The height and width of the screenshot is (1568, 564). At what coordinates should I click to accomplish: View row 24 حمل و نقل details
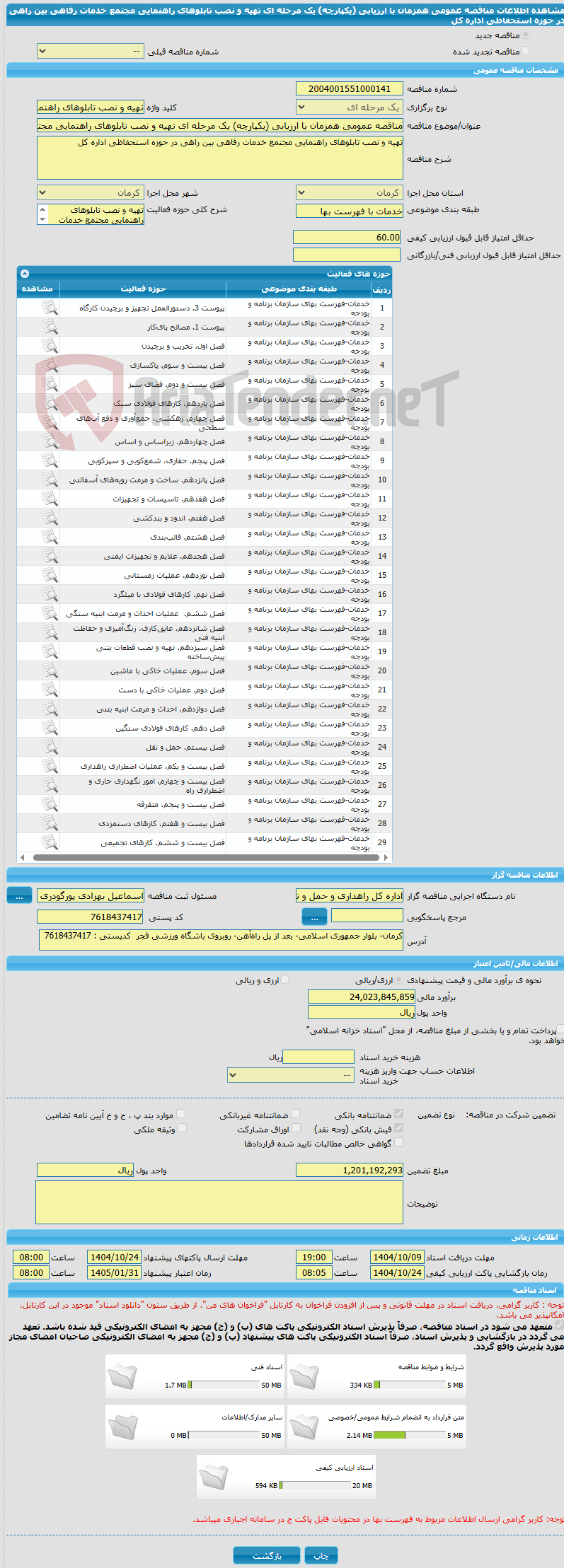tap(50, 747)
